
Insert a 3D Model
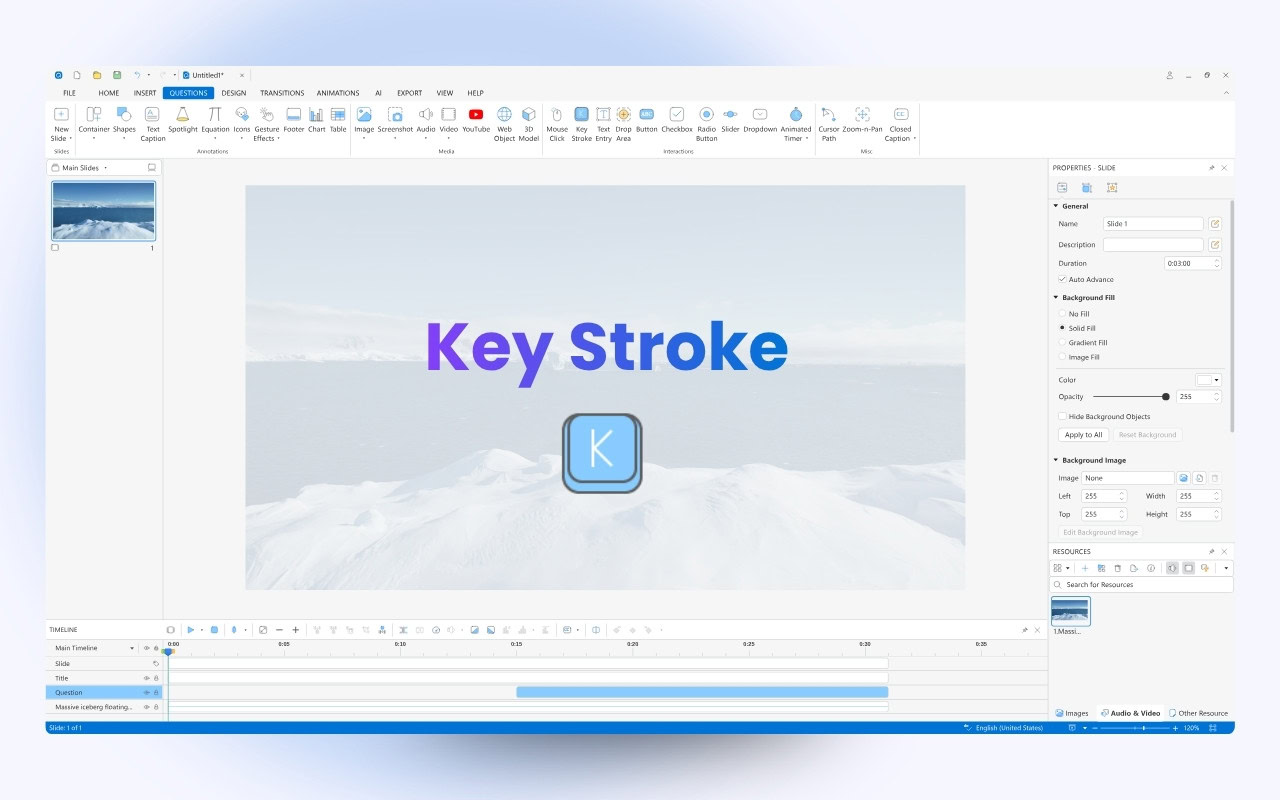pyautogui.click(x=529, y=124)
